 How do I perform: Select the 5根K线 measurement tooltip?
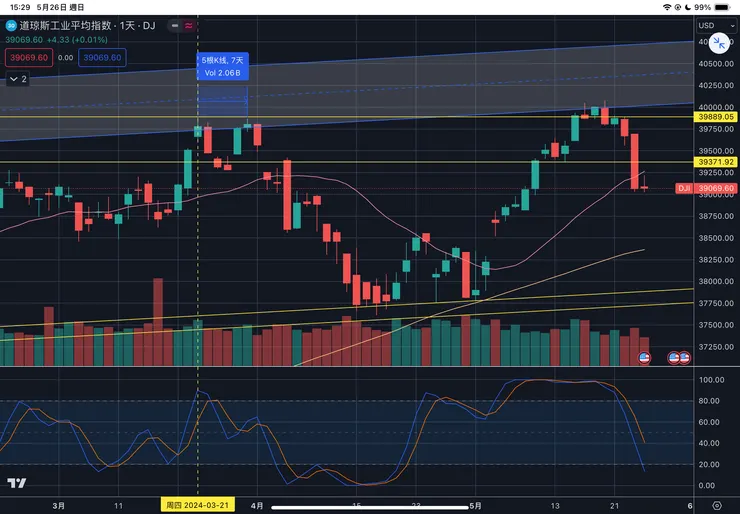(x=222, y=67)
